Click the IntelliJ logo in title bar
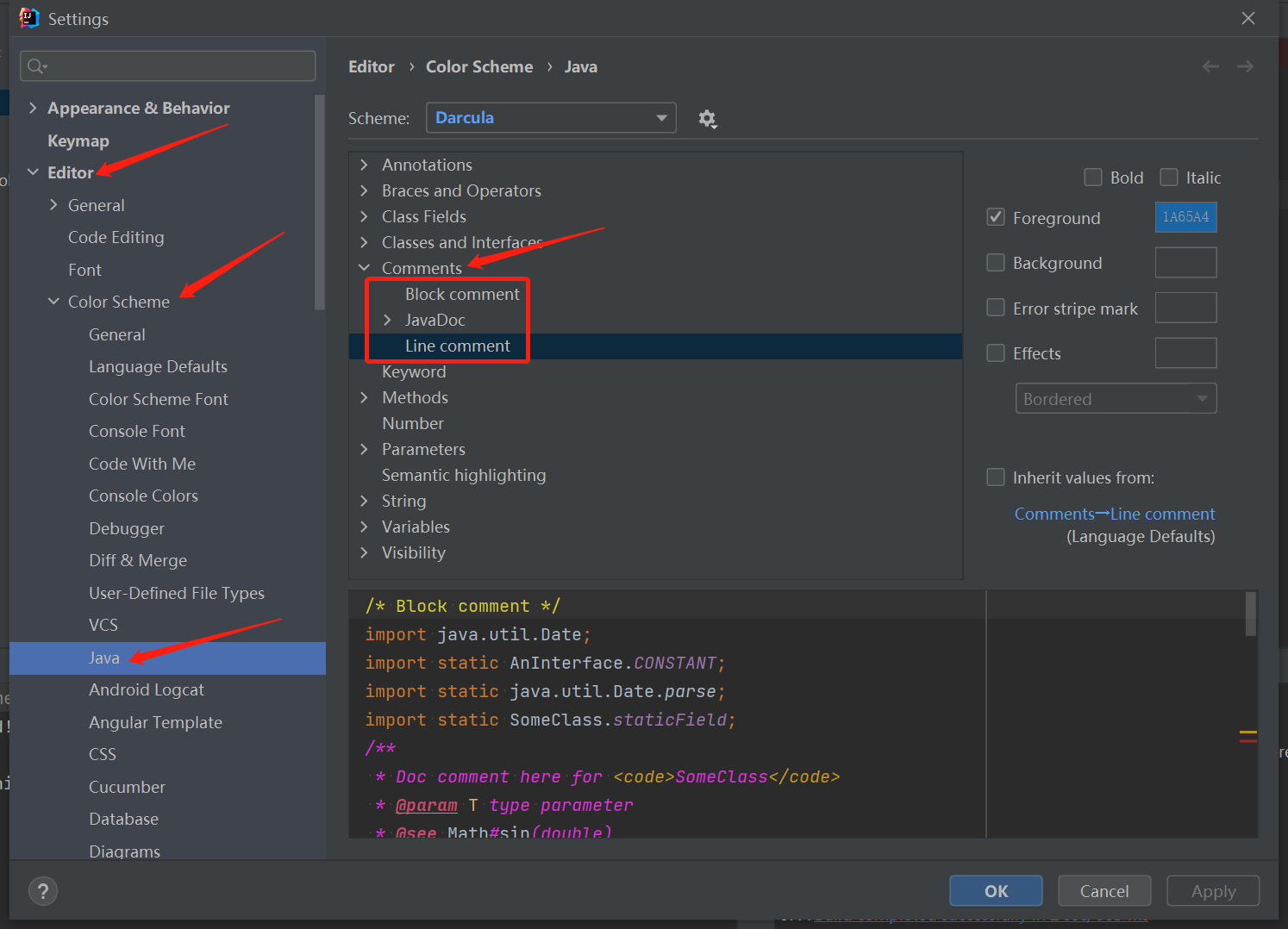This screenshot has height=929, width=1288. coord(28,18)
